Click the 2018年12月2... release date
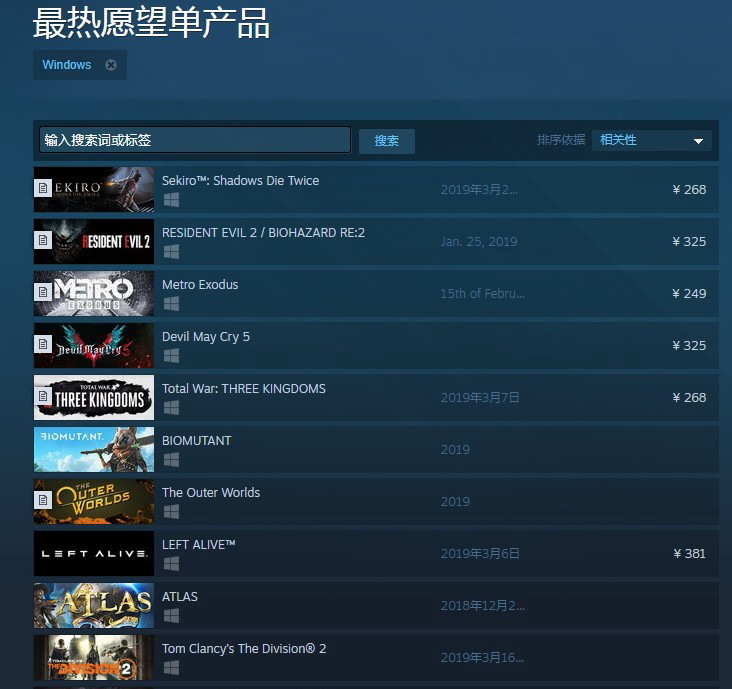The image size is (732, 689). (483, 605)
